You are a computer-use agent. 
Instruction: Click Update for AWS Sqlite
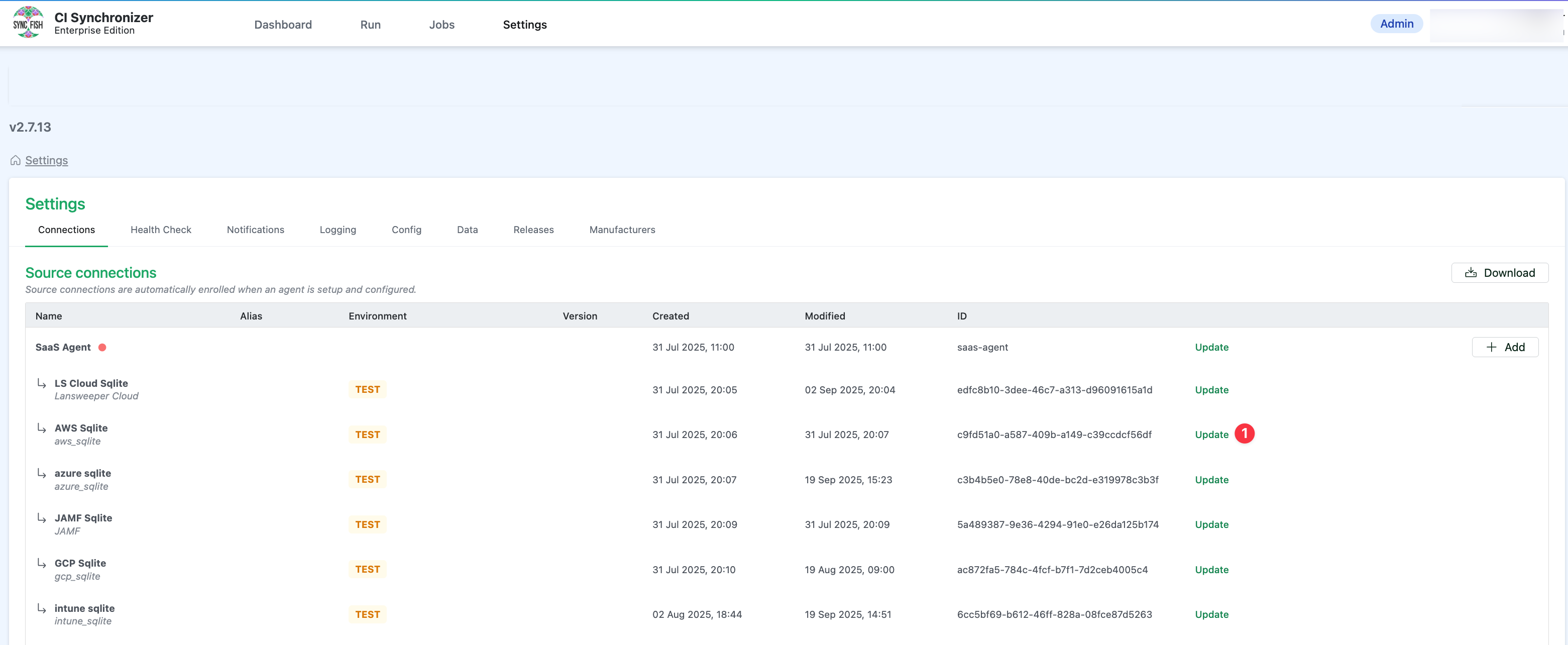[1212, 434]
